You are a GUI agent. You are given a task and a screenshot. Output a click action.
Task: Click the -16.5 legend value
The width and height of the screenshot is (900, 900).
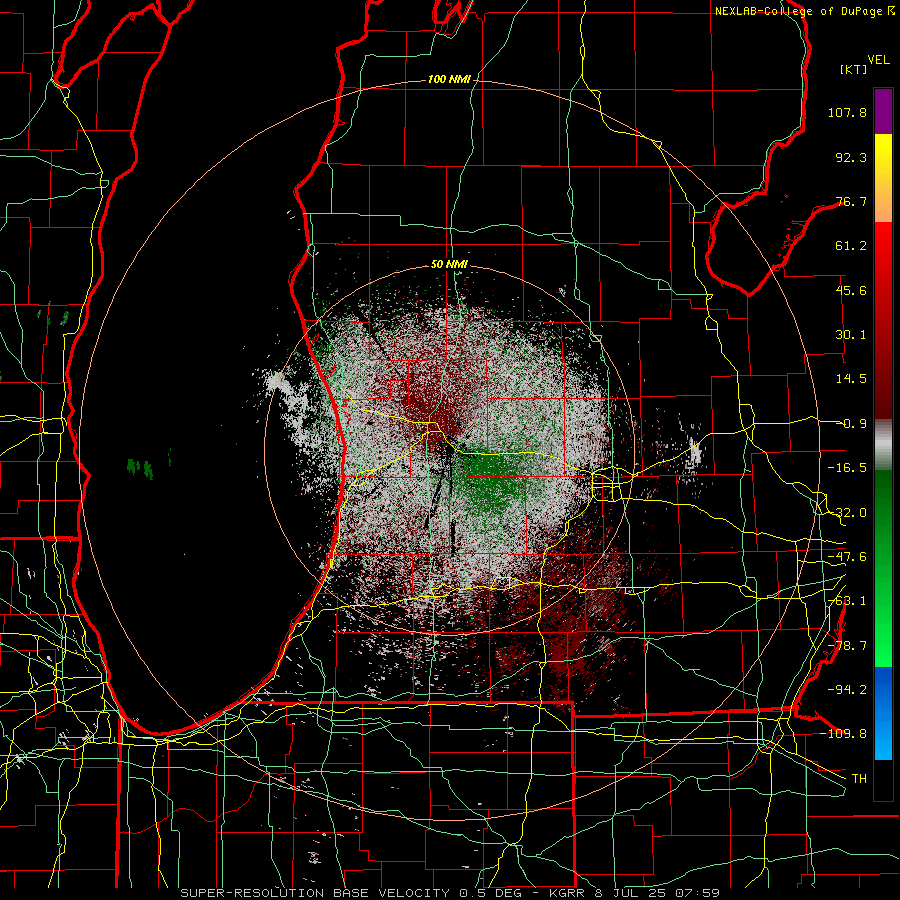click(x=847, y=468)
